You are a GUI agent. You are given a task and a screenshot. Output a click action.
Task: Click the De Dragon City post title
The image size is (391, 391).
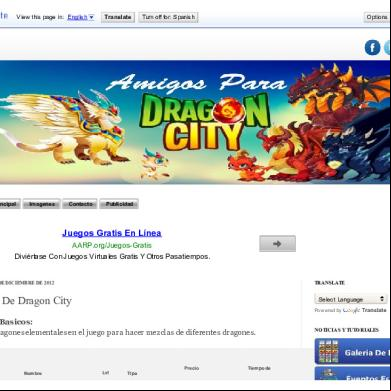point(36,301)
